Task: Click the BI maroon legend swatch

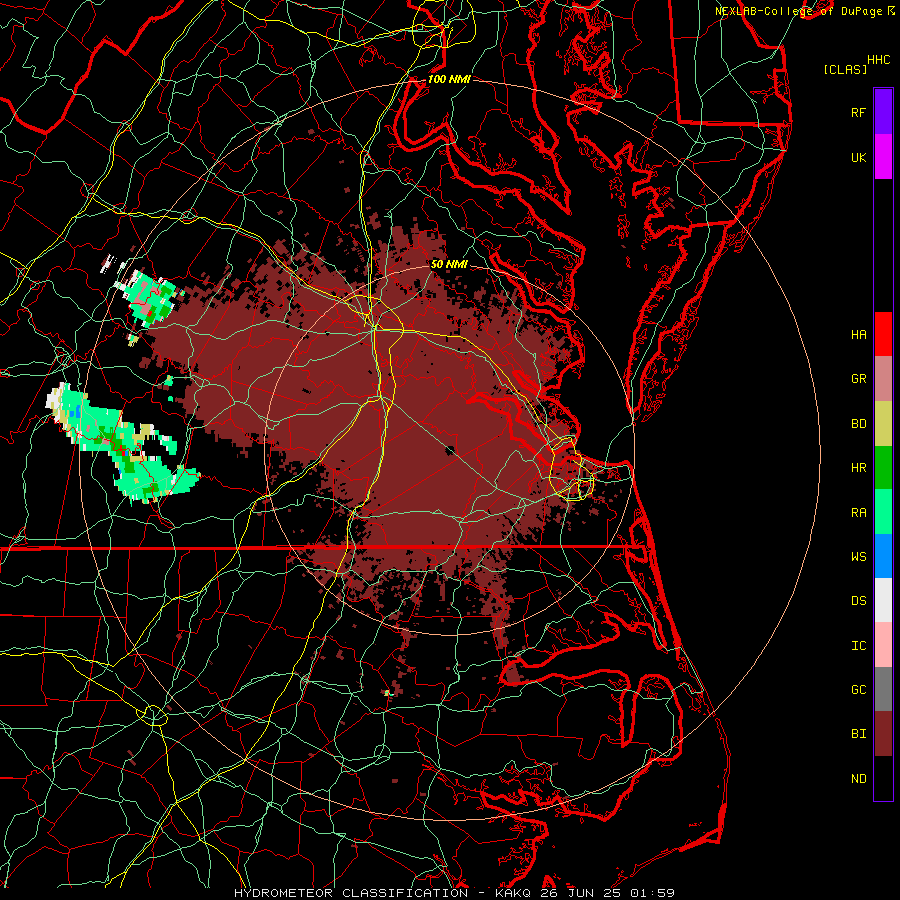Action: tap(883, 734)
